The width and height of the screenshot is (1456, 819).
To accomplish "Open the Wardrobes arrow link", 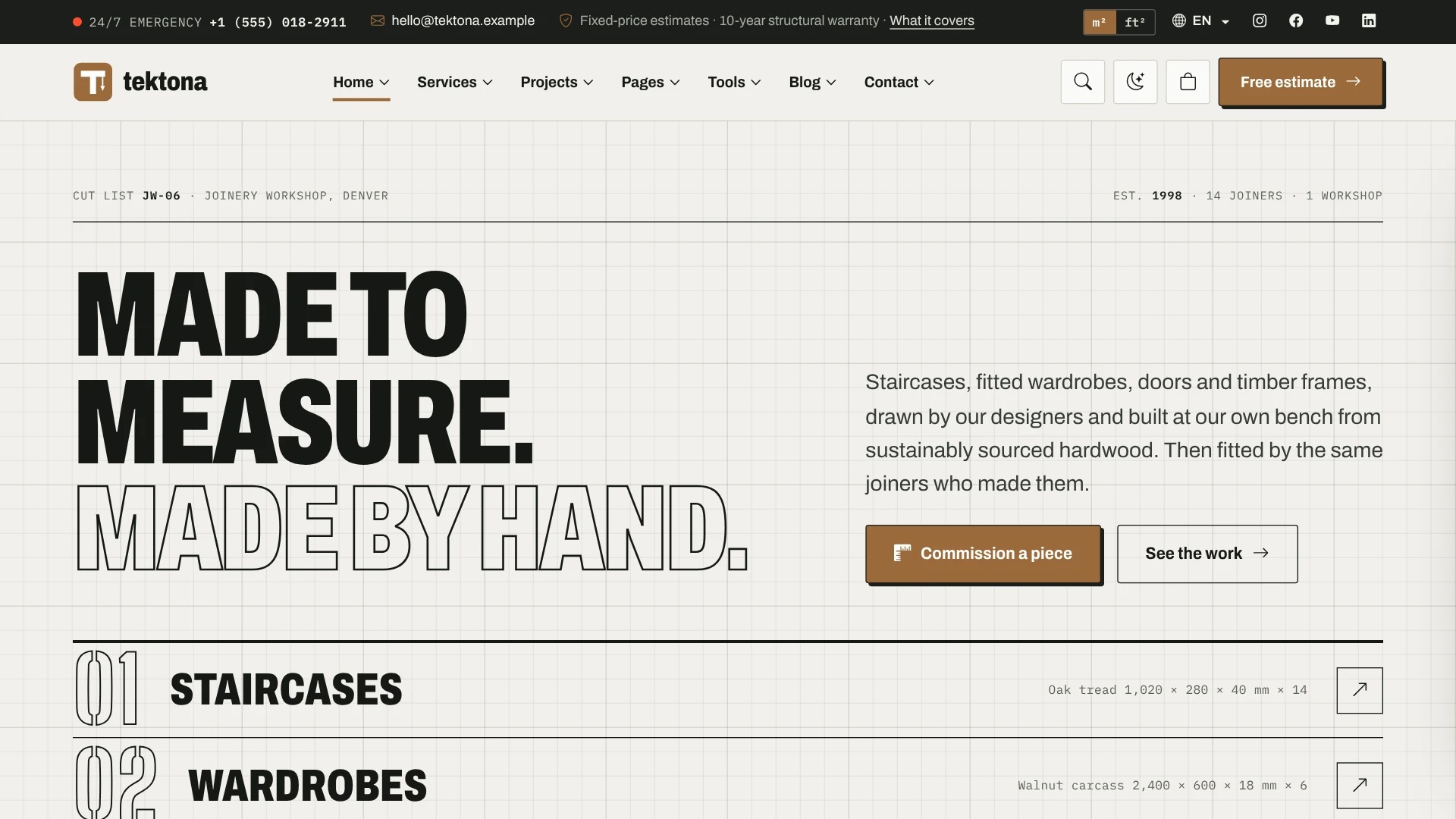I will (x=1360, y=786).
